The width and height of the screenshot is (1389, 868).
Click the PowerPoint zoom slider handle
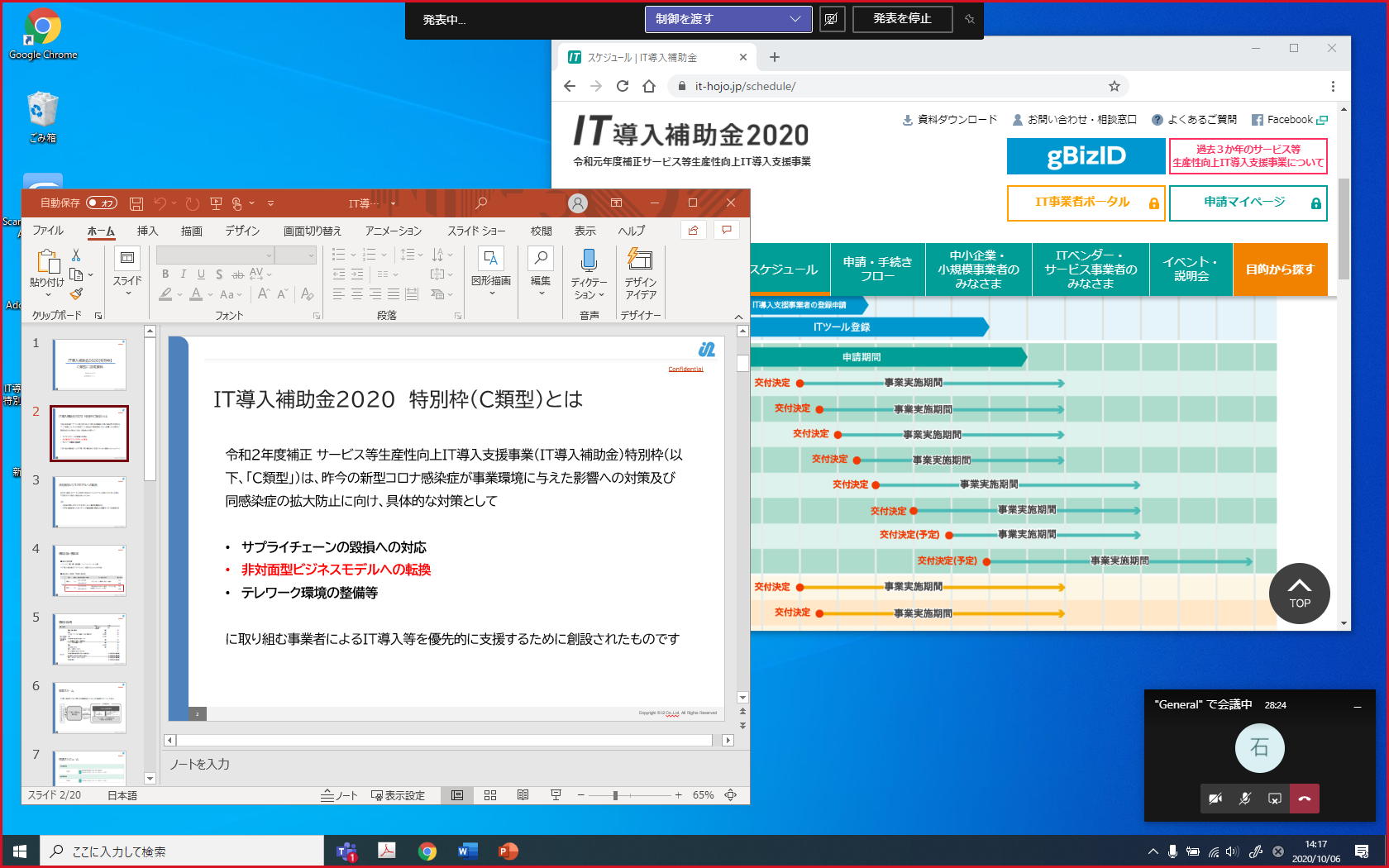614,795
